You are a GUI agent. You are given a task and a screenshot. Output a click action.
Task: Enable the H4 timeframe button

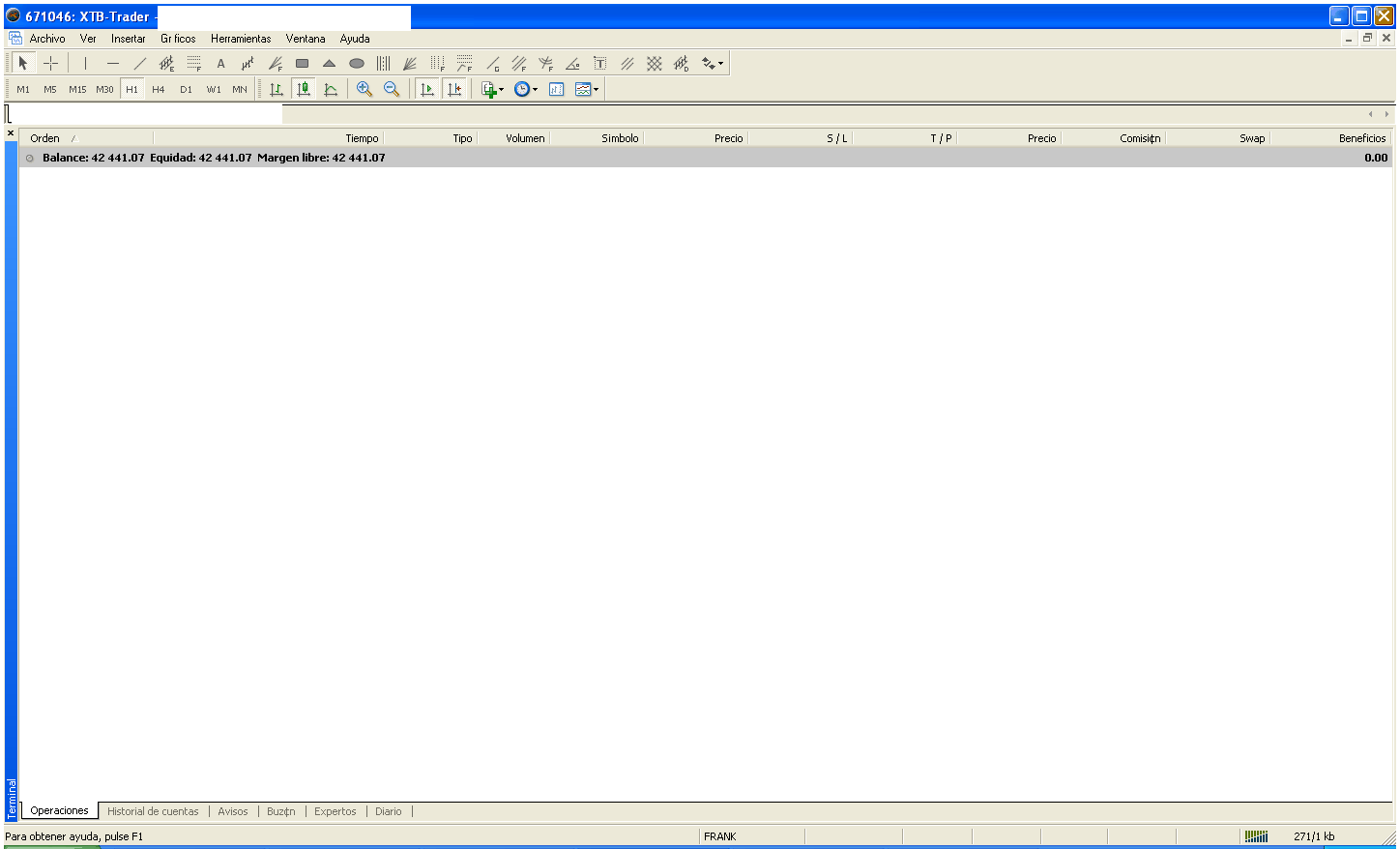(x=159, y=89)
